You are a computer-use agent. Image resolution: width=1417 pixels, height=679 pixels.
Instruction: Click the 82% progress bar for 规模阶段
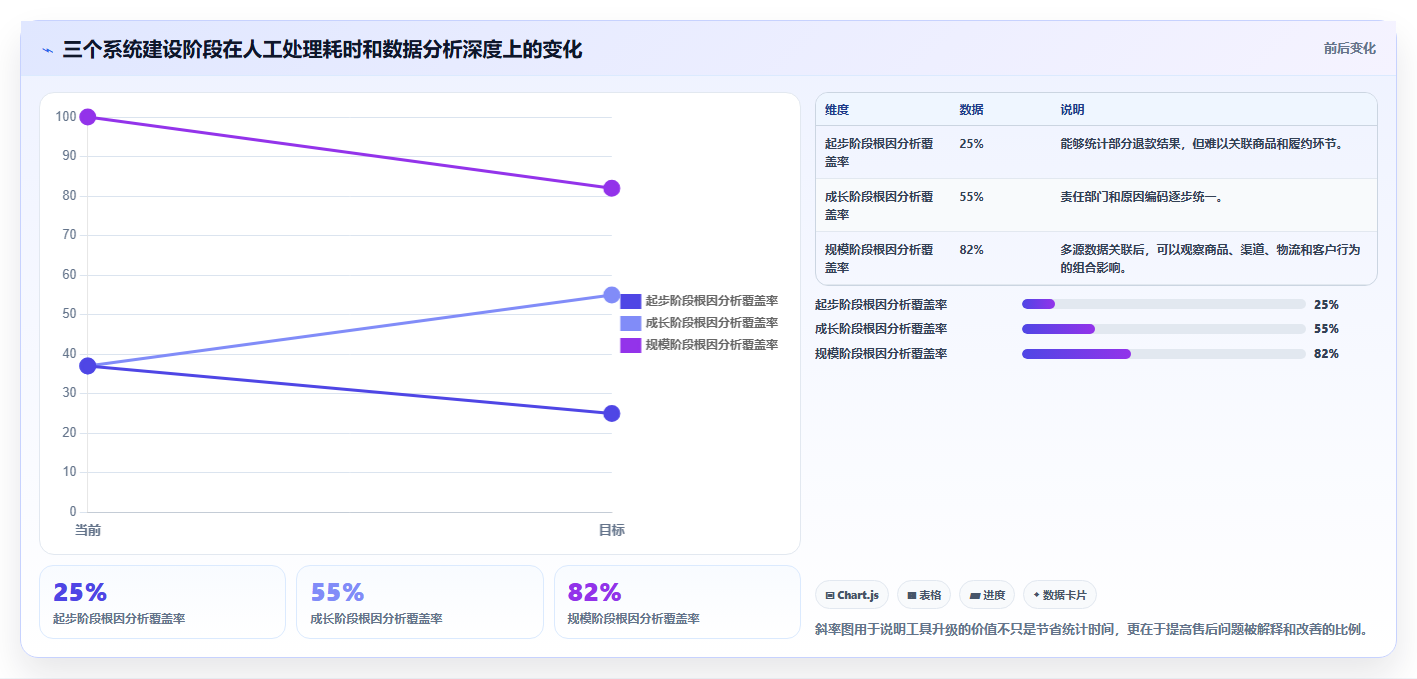(1164, 354)
